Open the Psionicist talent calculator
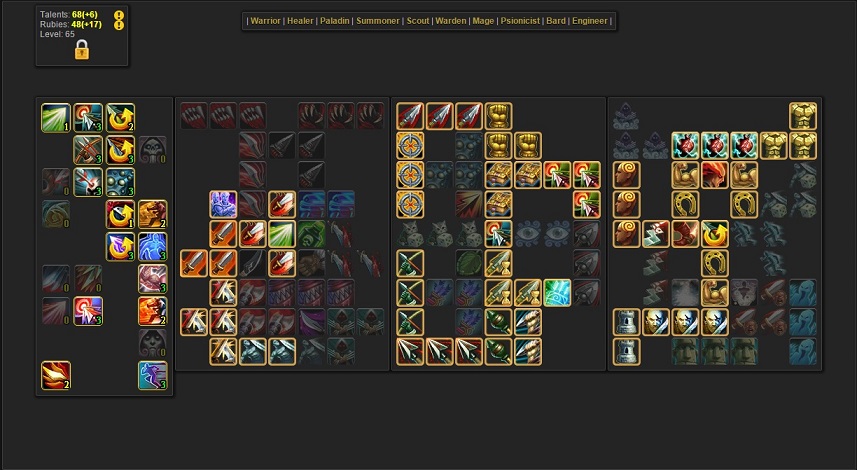 (x=520, y=21)
